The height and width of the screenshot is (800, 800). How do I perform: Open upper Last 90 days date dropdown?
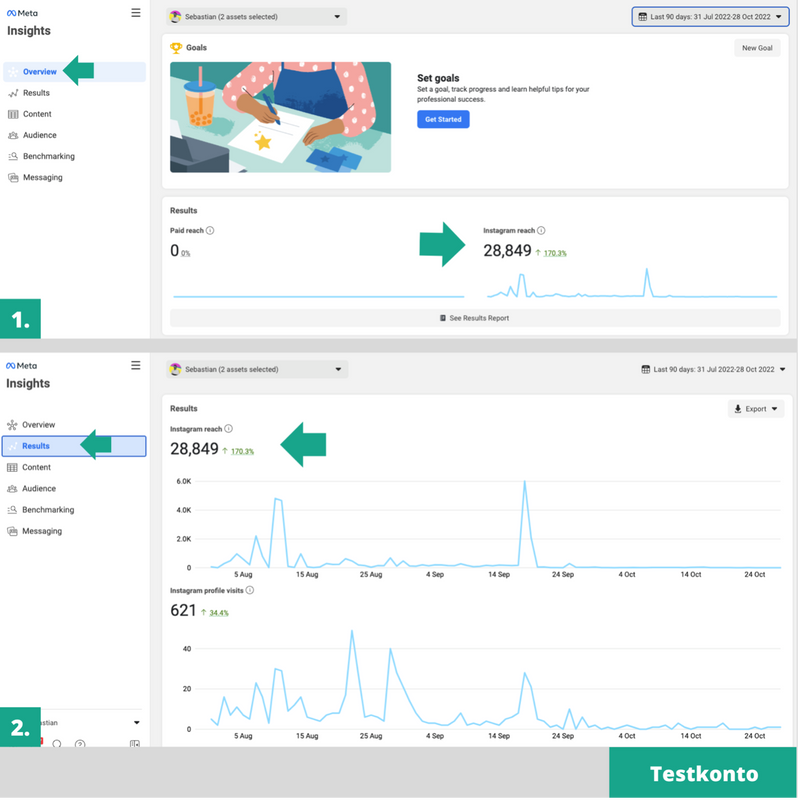(x=711, y=17)
